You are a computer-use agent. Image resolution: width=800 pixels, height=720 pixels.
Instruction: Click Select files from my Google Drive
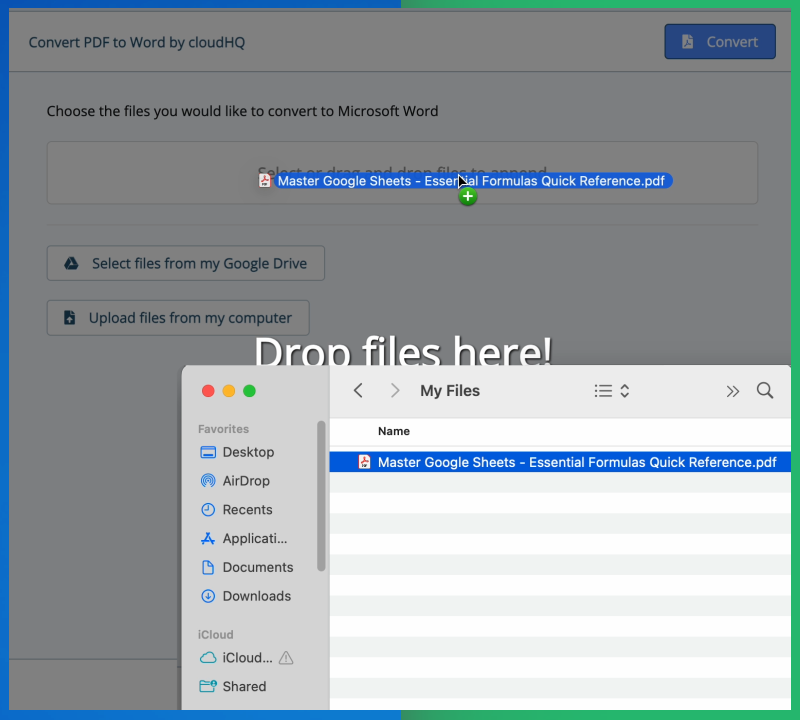(186, 263)
